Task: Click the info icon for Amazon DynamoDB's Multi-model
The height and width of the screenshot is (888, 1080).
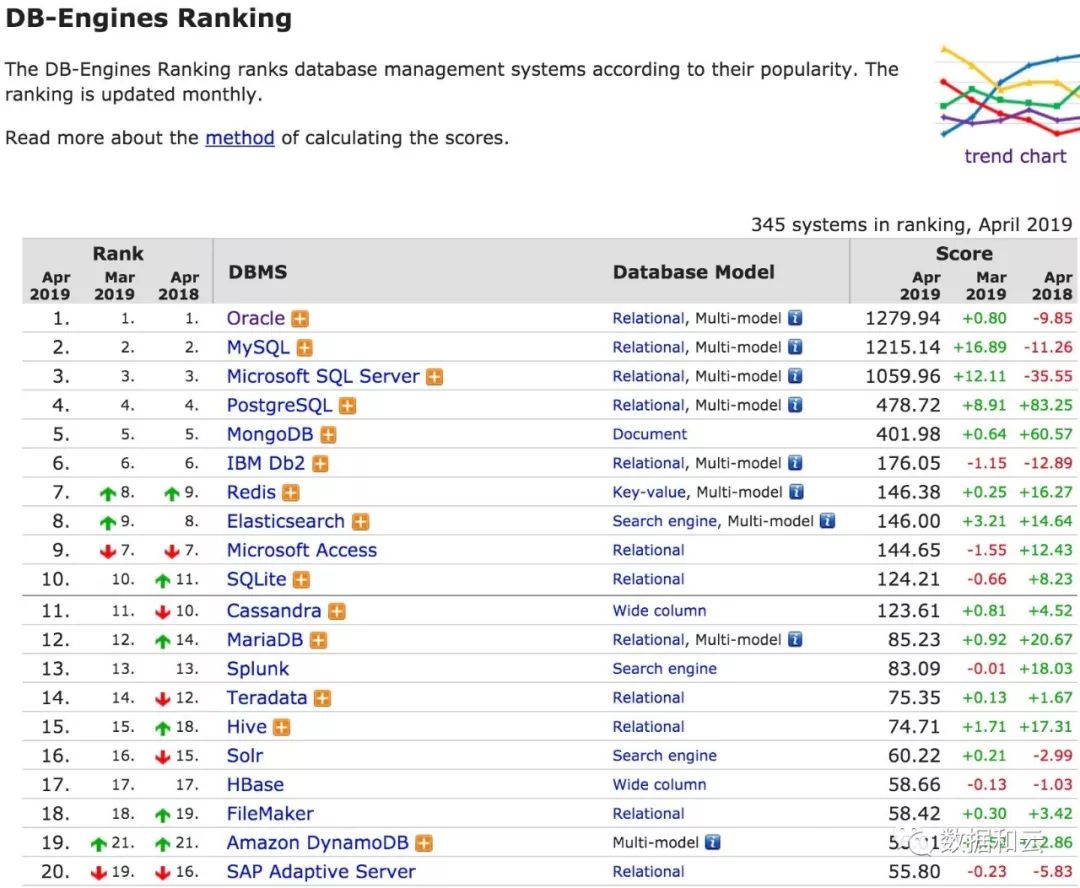Action: point(712,843)
